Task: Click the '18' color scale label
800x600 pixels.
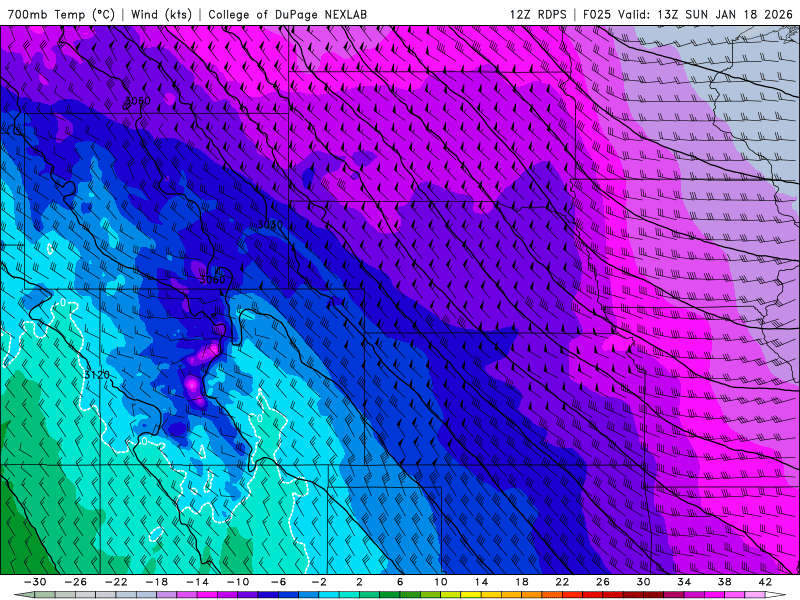Action: (x=521, y=582)
